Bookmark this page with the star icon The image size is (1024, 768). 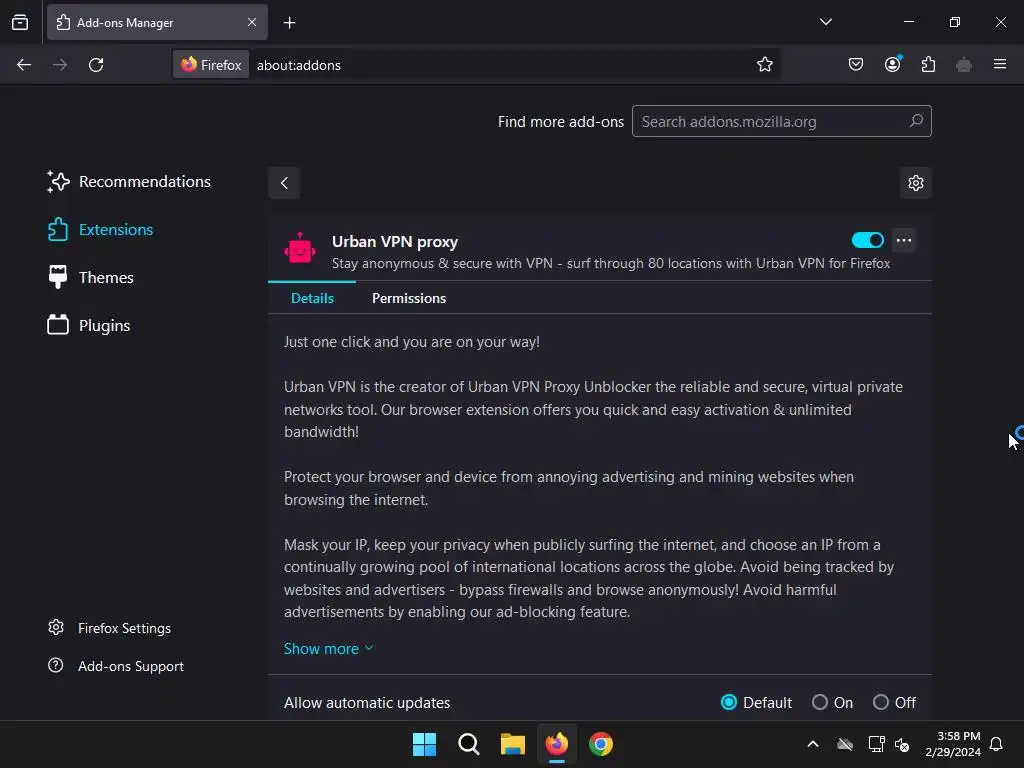(x=765, y=64)
